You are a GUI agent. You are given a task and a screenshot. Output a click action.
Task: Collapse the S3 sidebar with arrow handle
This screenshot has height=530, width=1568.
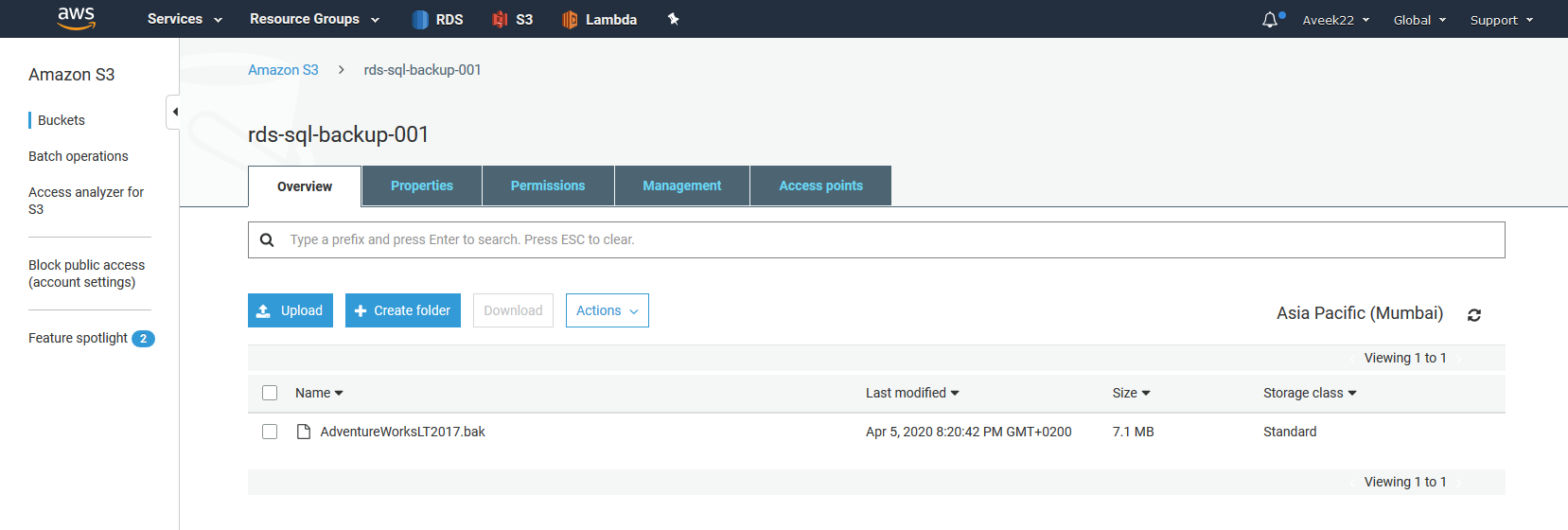(173, 112)
